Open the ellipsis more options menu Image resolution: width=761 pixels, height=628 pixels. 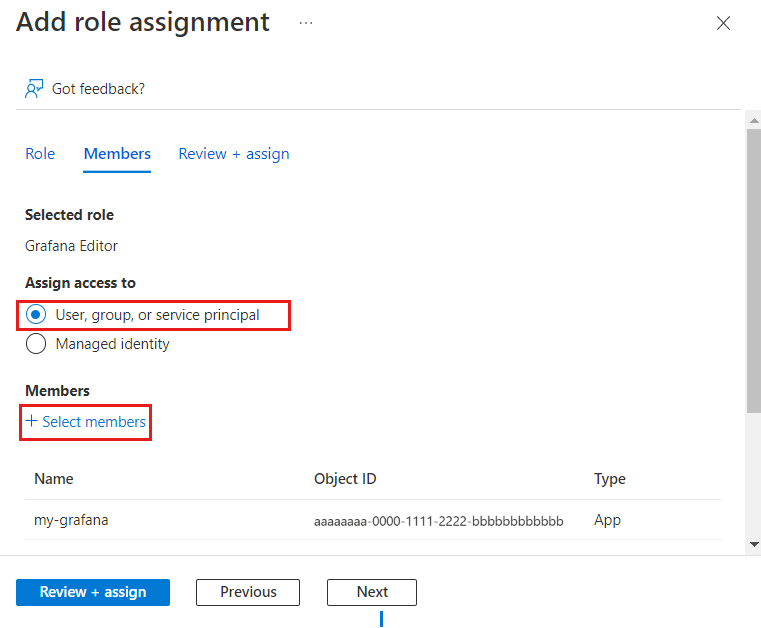point(306,23)
